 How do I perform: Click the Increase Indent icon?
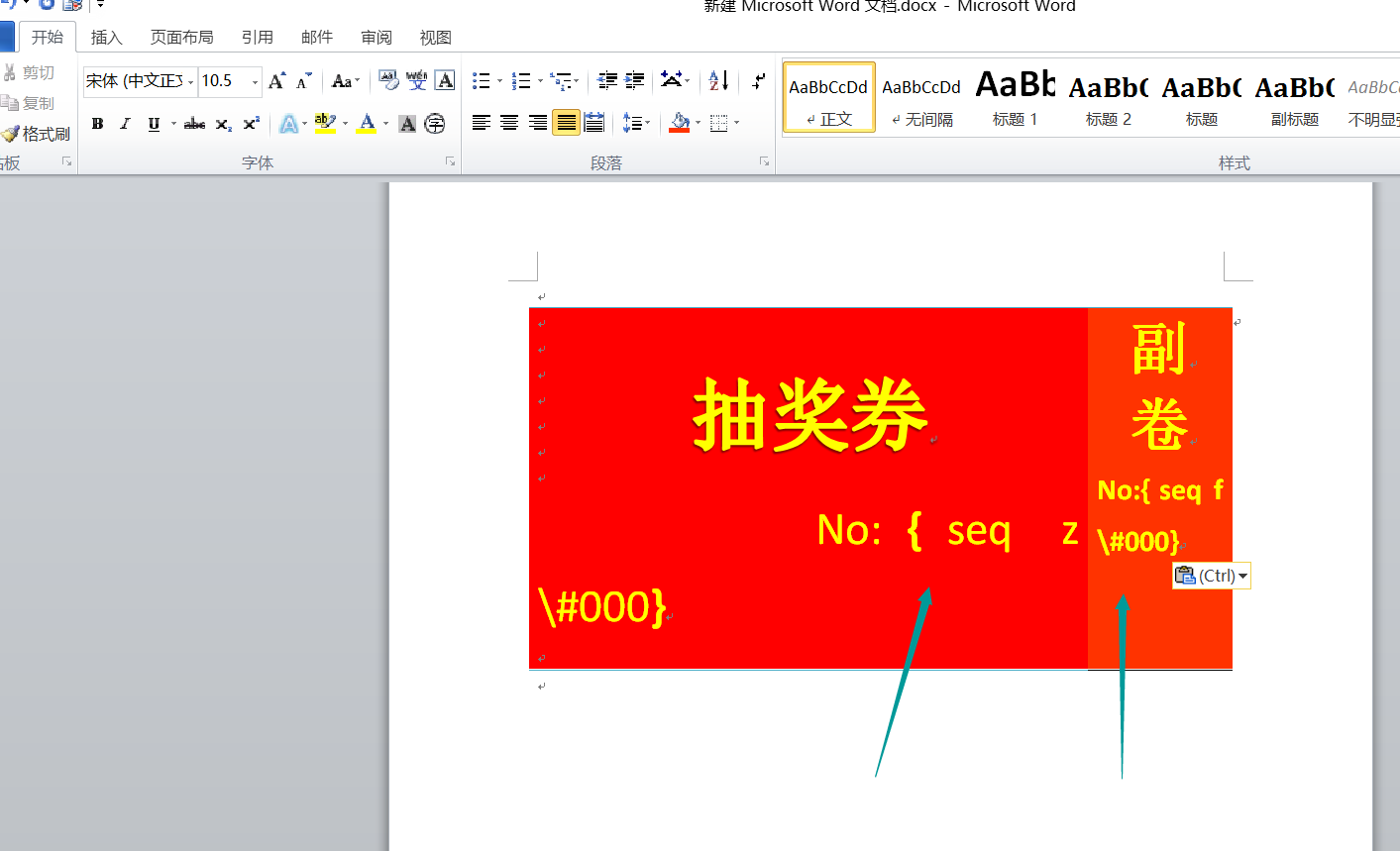[x=634, y=80]
